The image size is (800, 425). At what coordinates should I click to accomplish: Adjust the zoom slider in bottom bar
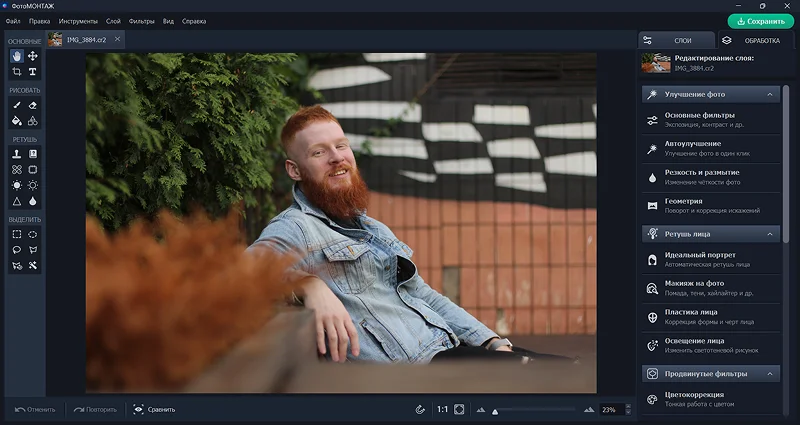click(494, 410)
